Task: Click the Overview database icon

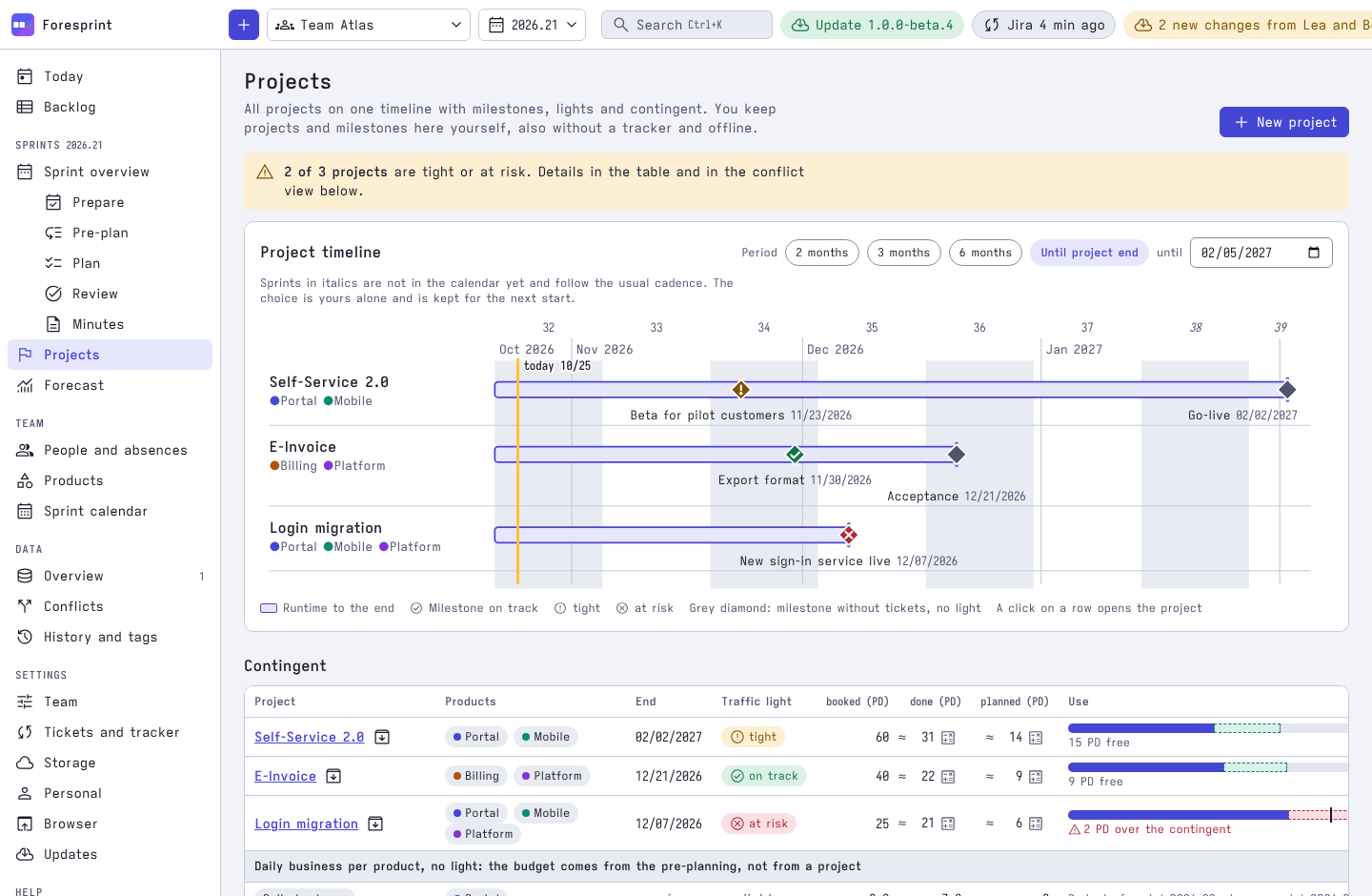Action: [25, 576]
